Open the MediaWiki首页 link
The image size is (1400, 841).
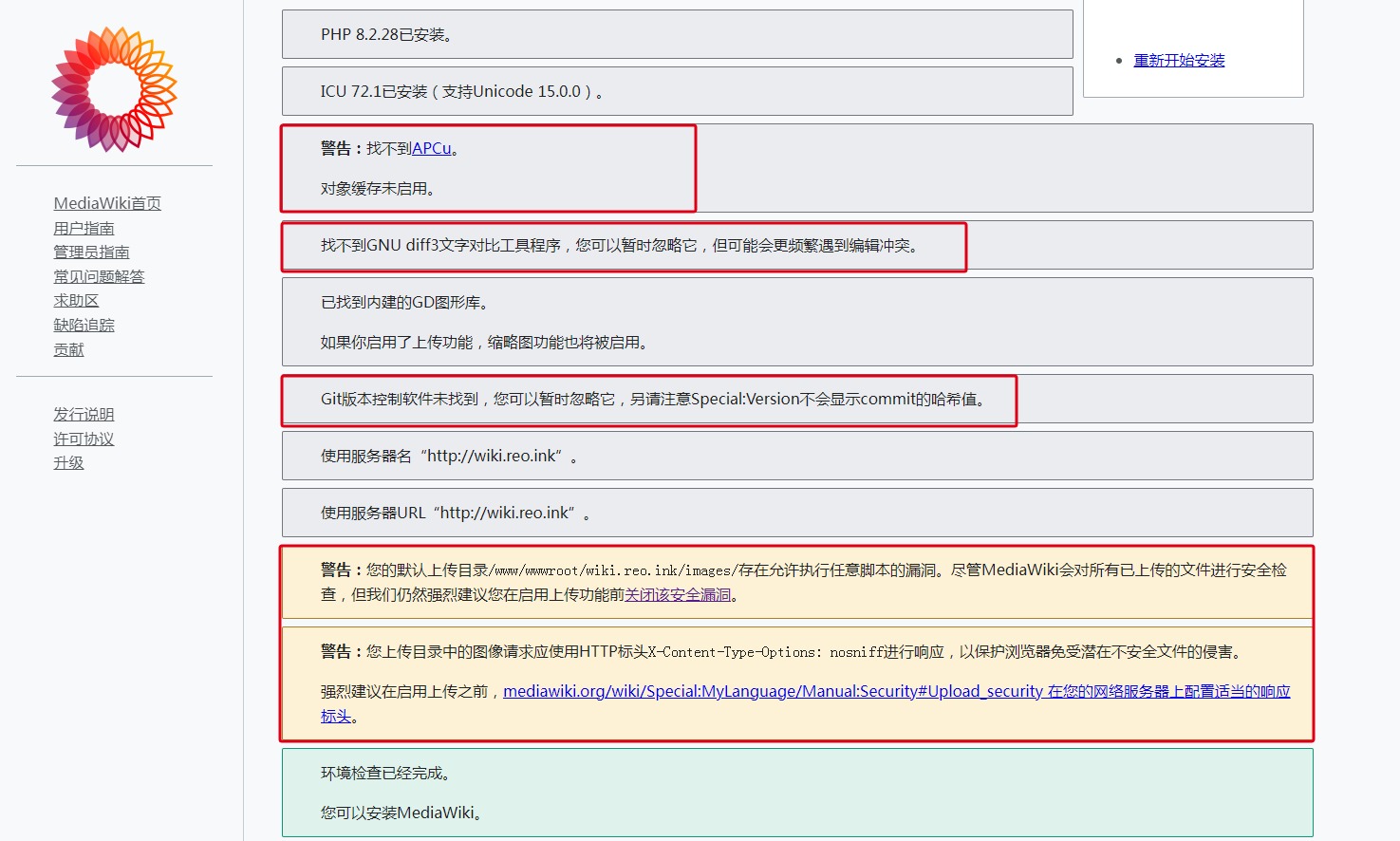[107, 202]
